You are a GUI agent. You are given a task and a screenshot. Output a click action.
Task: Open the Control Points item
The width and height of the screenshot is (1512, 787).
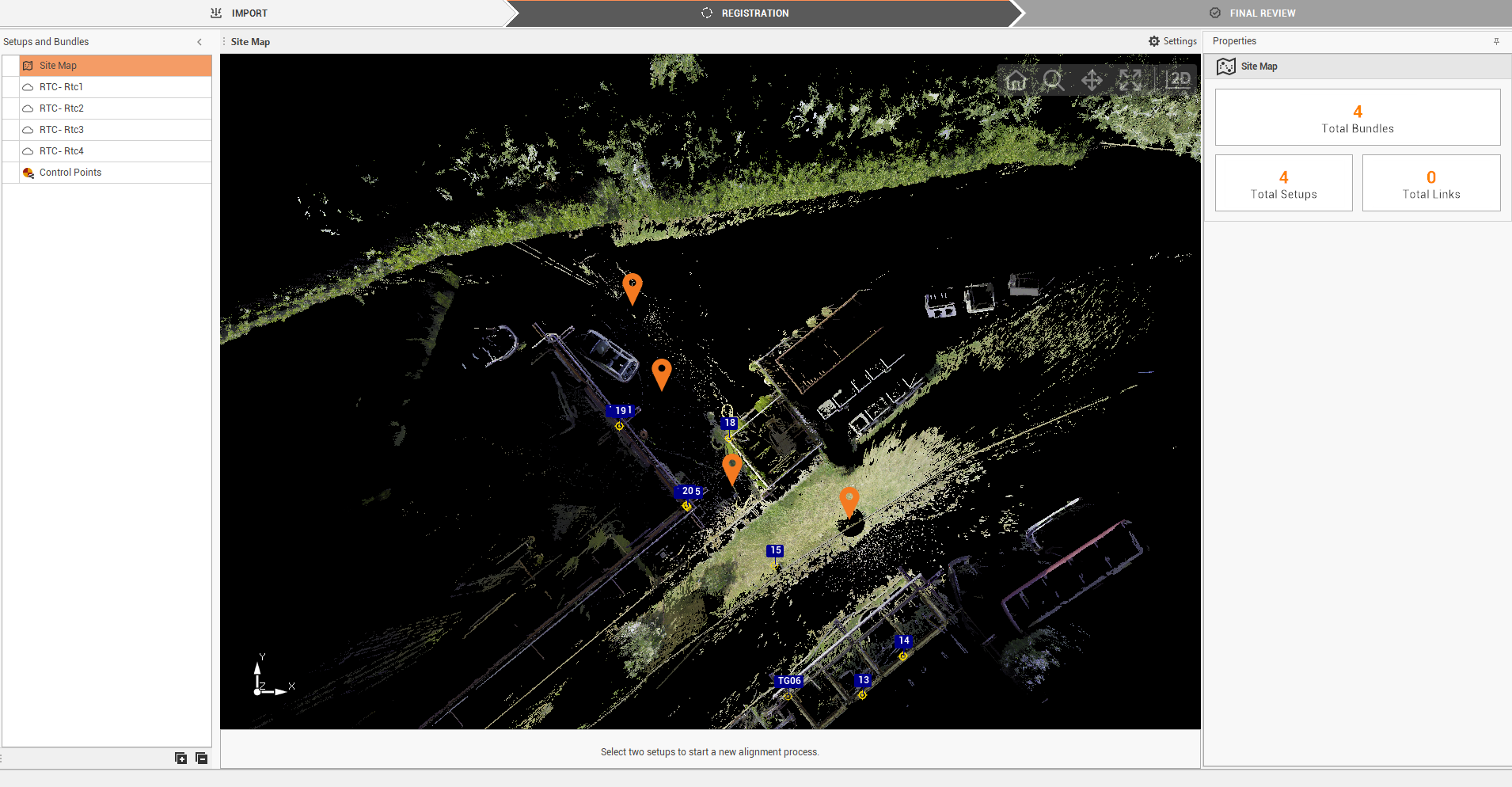[x=70, y=173]
